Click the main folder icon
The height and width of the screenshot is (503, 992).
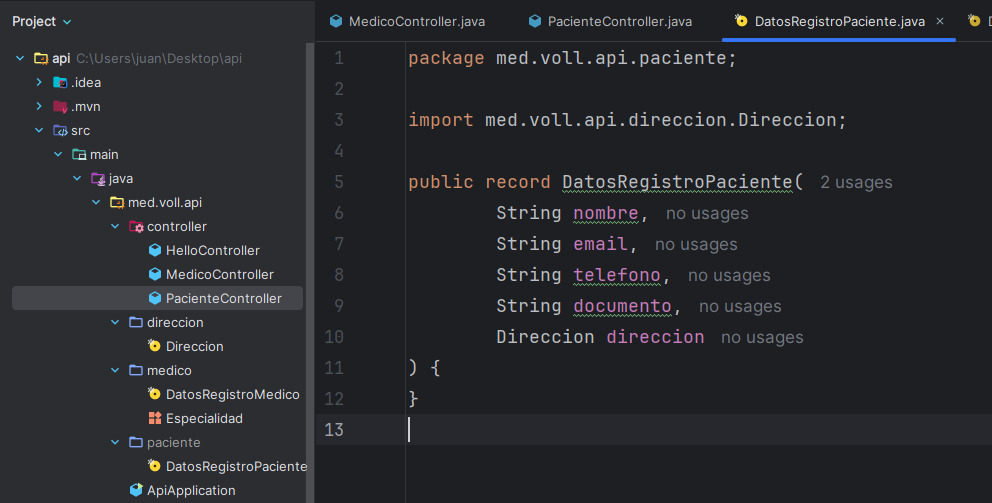click(x=79, y=154)
